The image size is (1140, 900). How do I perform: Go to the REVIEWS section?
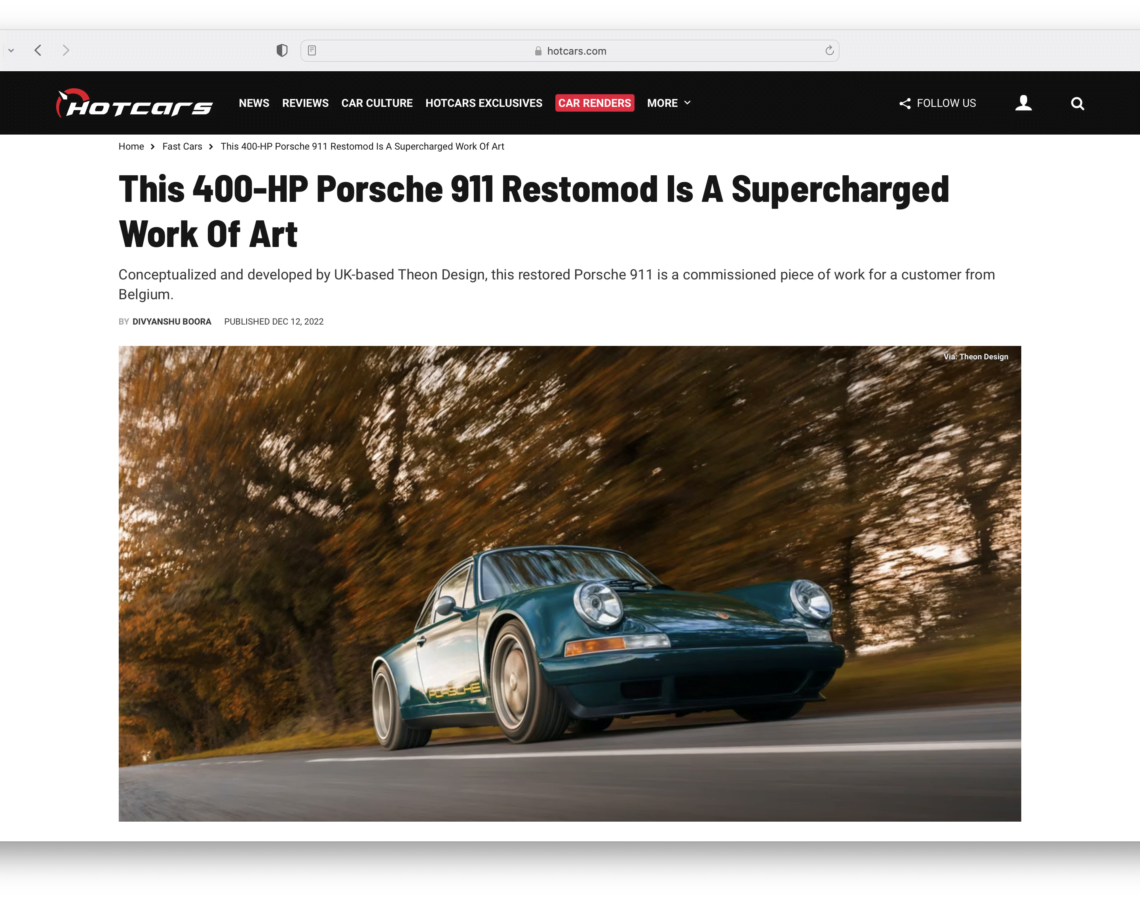tap(305, 103)
